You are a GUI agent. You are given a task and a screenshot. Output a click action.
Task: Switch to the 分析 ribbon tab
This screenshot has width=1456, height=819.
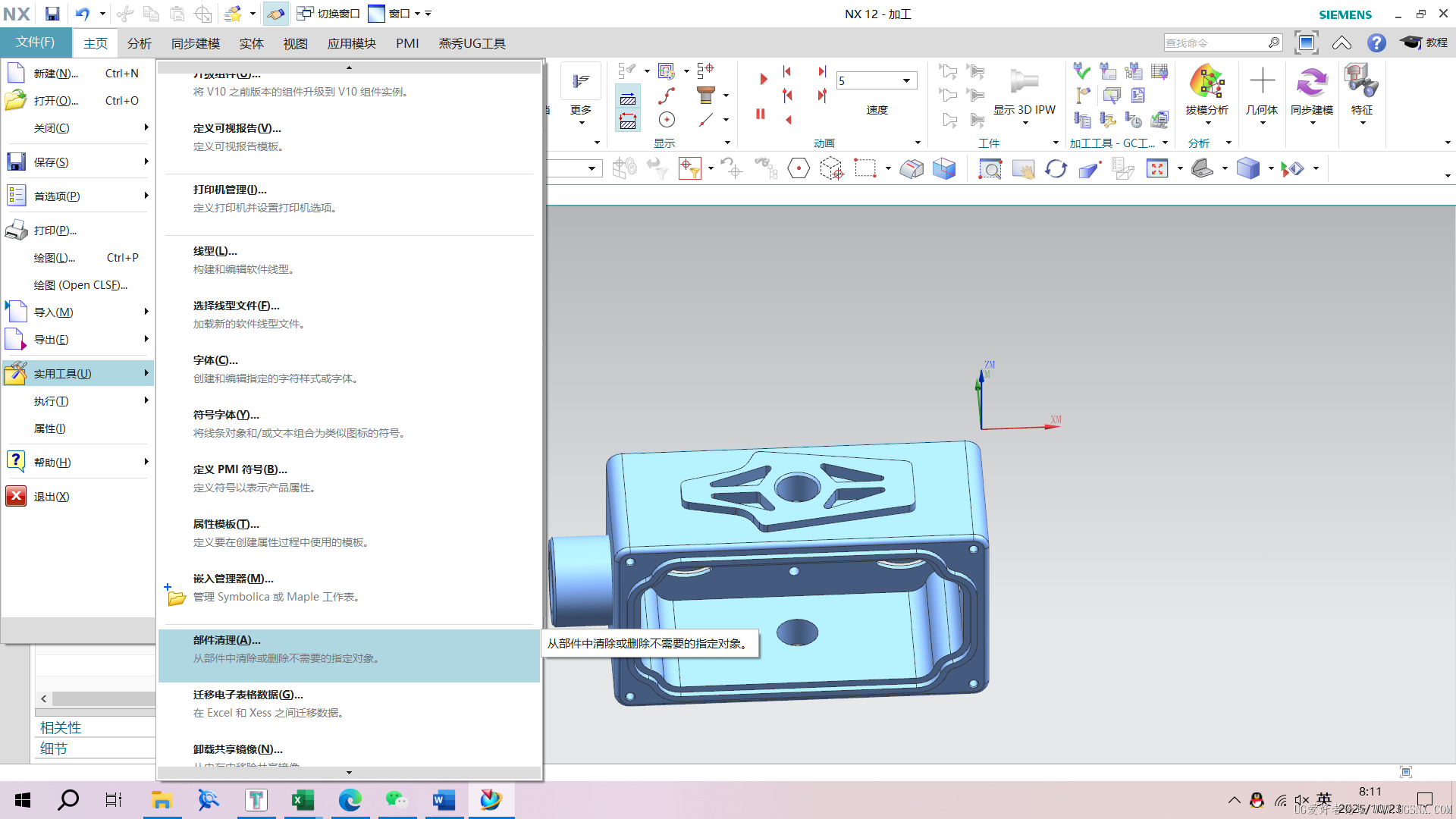point(139,43)
